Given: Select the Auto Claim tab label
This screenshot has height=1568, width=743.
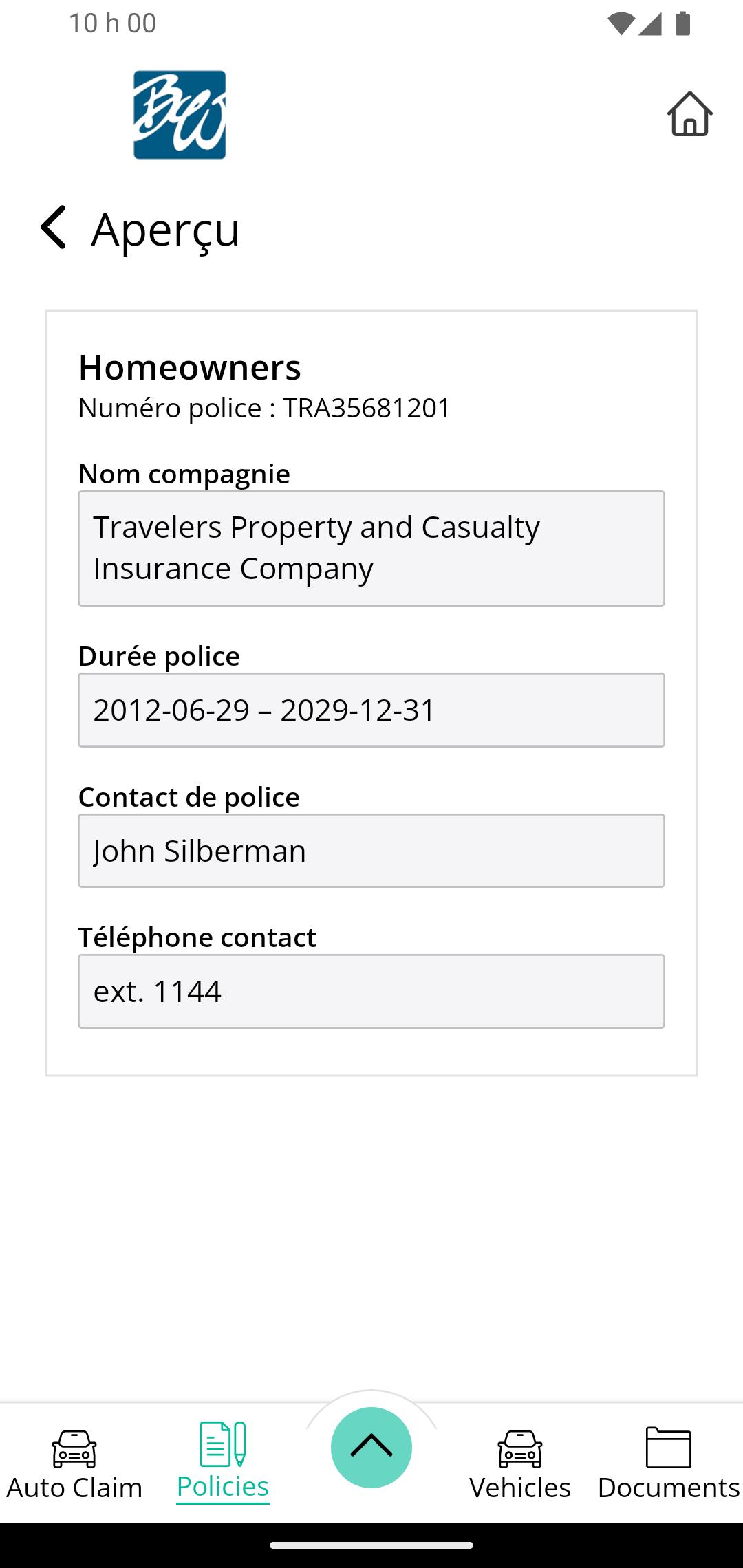Looking at the screenshot, I should click(74, 1488).
